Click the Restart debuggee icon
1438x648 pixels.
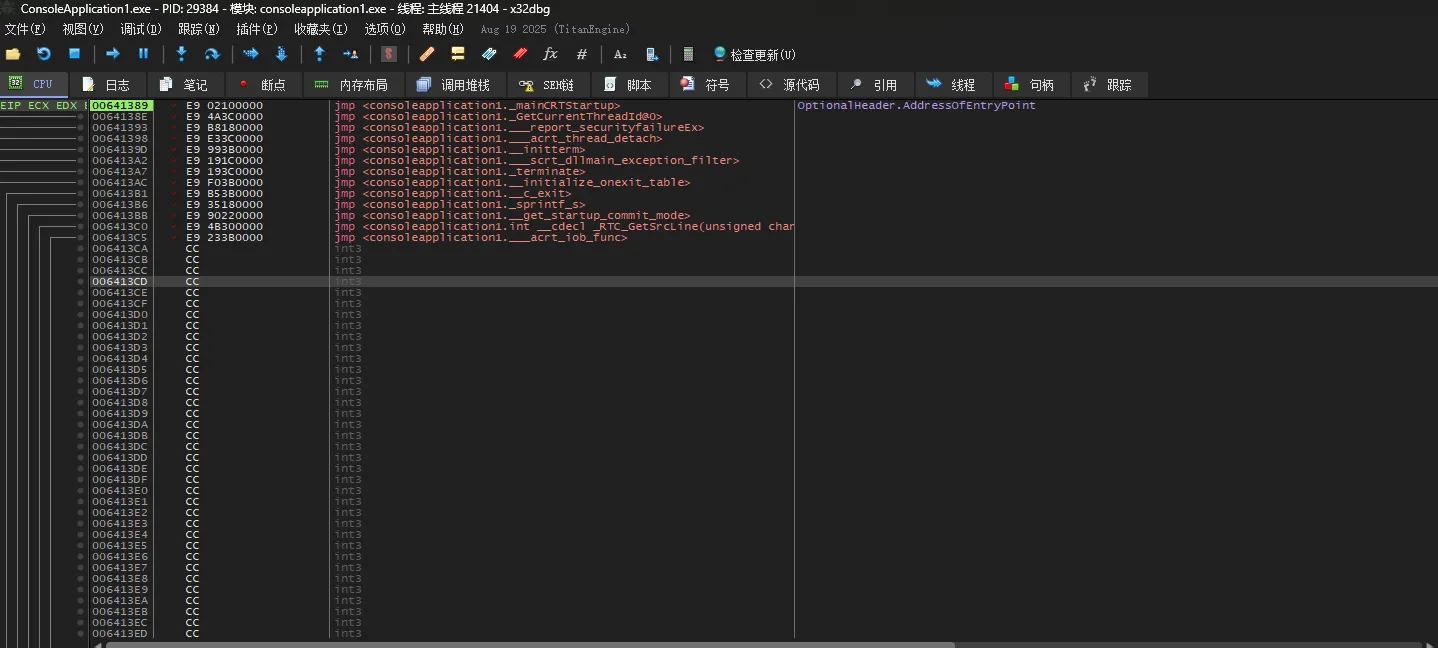pyautogui.click(x=43, y=54)
